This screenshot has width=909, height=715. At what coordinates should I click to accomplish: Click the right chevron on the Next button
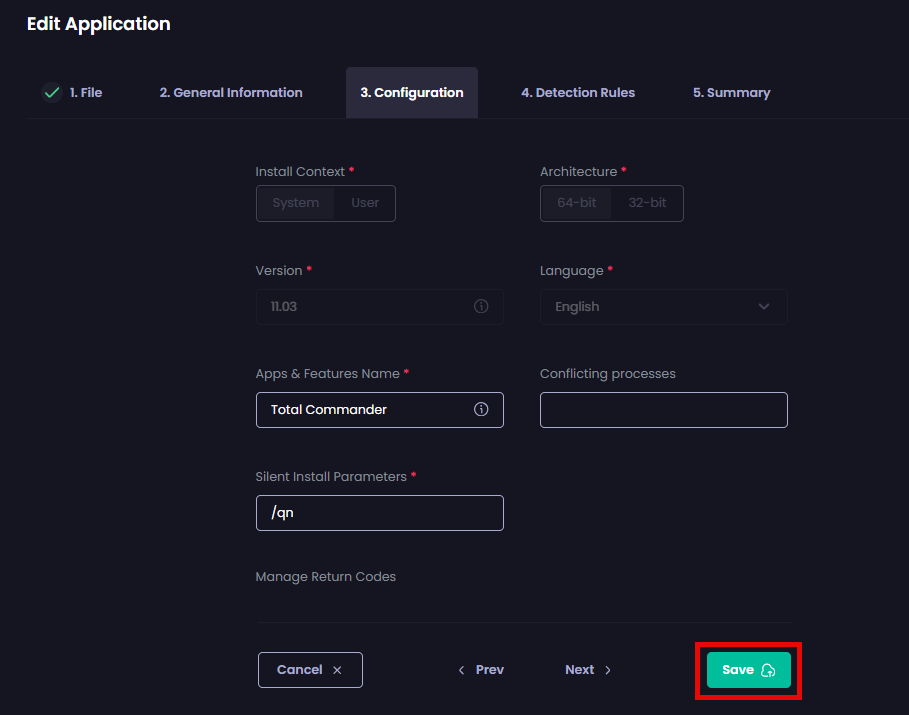click(606, 670)
